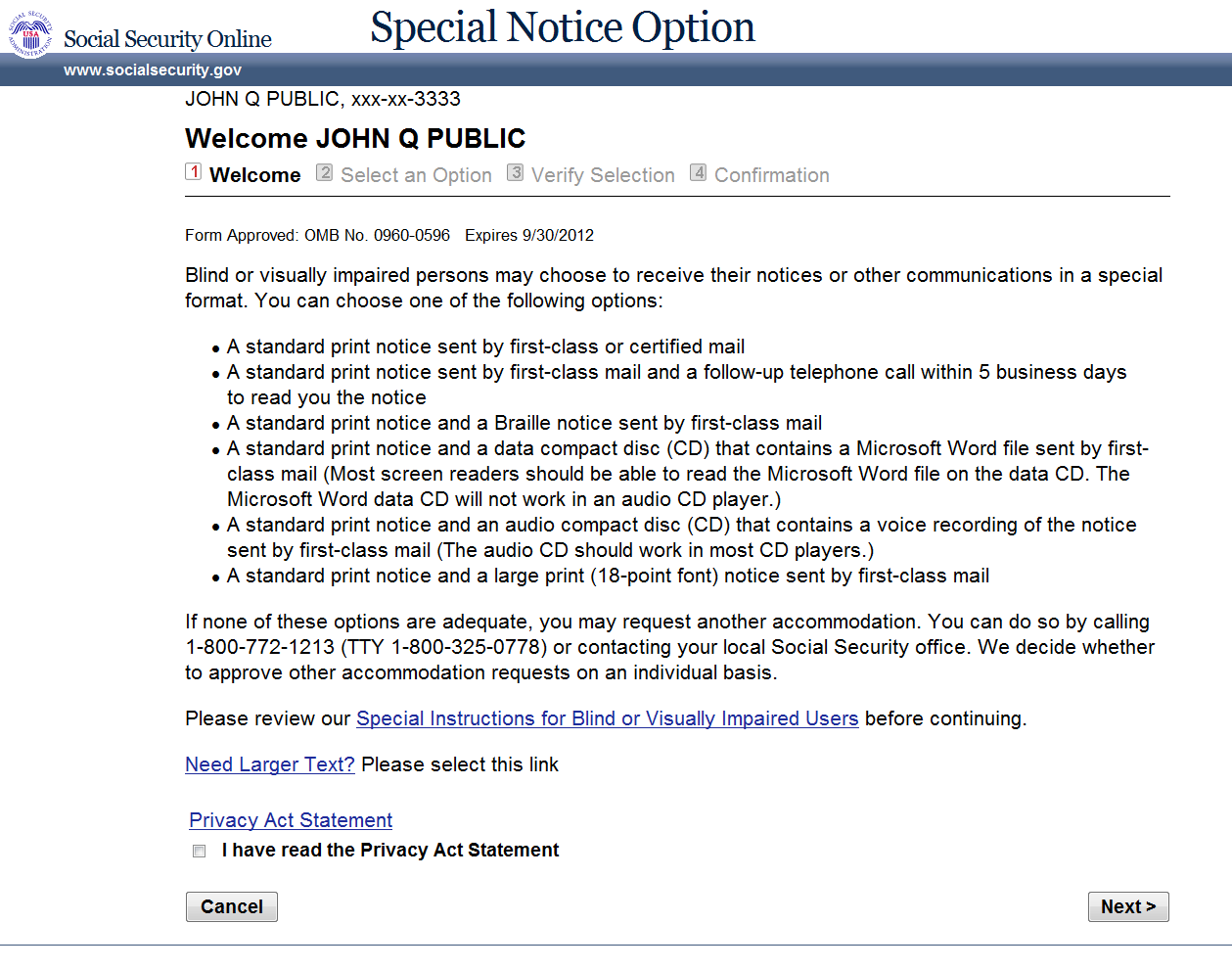Click the Special Notice Option page title
This screenshot has width=1232, height=970.
[x=563, y=27]
